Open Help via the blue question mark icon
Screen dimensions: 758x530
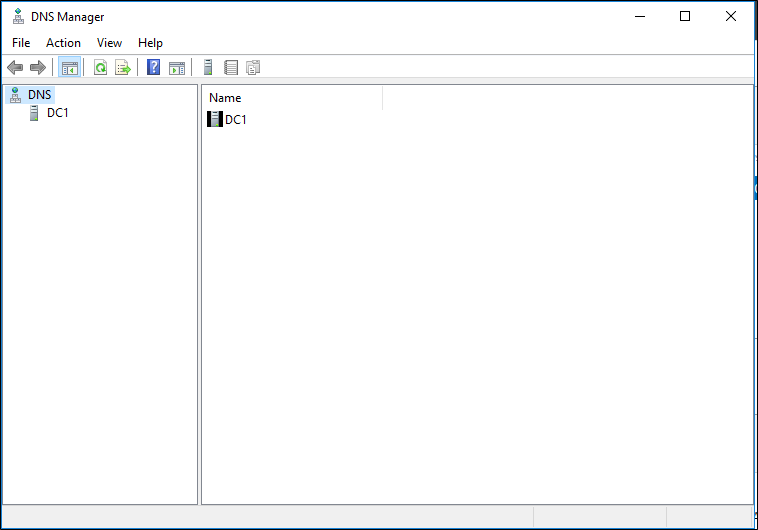(x=154, y=68)
